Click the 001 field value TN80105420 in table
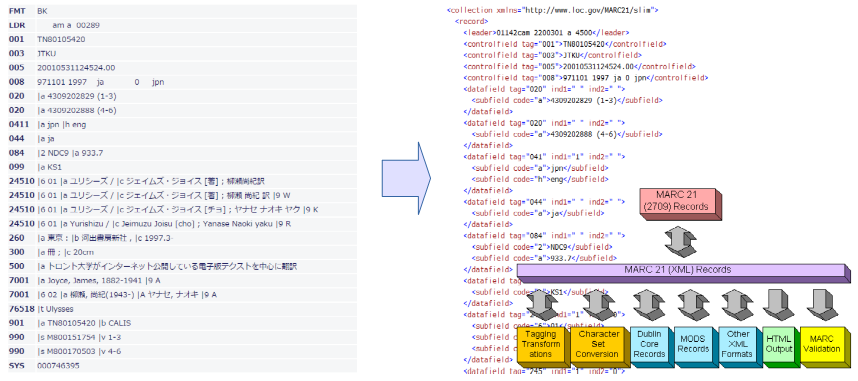 (61, 39)
